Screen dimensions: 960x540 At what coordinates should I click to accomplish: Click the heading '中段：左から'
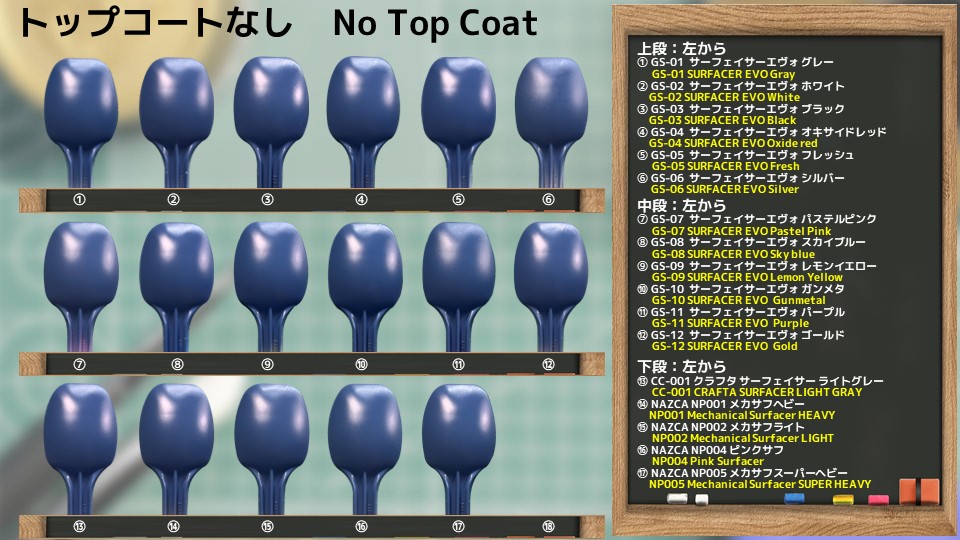tap(681, 205)
